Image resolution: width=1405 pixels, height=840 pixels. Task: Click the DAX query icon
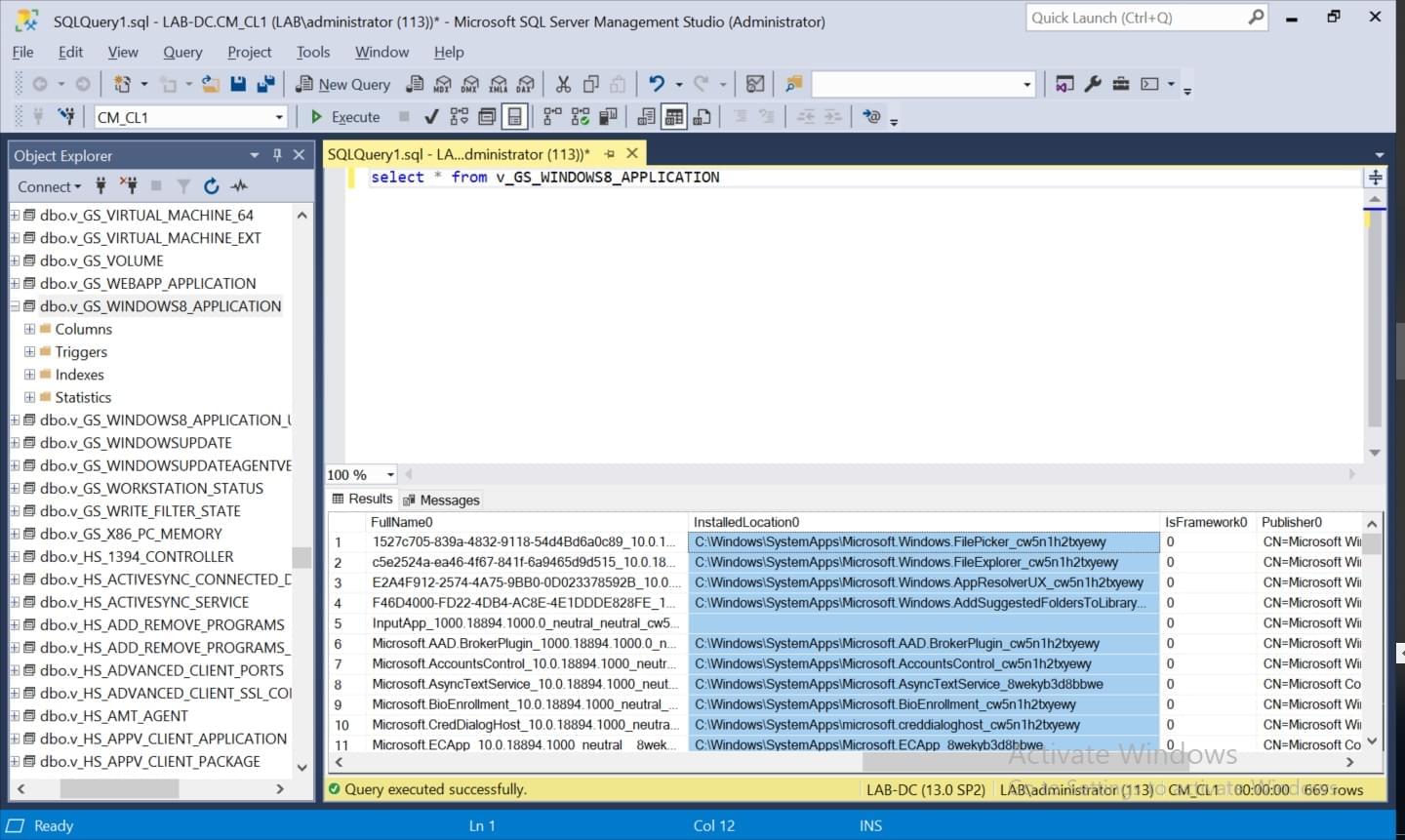coord(526,85)
